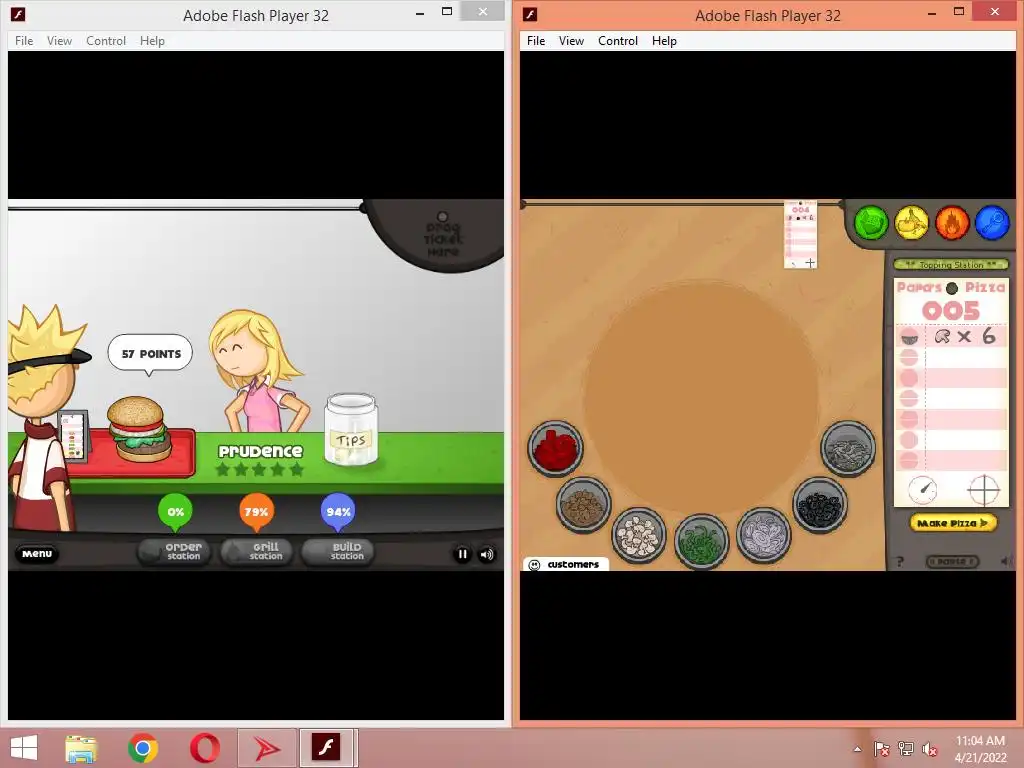Pick the brown sausage topping bin
The width and height of the screenshot is (1024, 768).
click(x=583, y=505)
